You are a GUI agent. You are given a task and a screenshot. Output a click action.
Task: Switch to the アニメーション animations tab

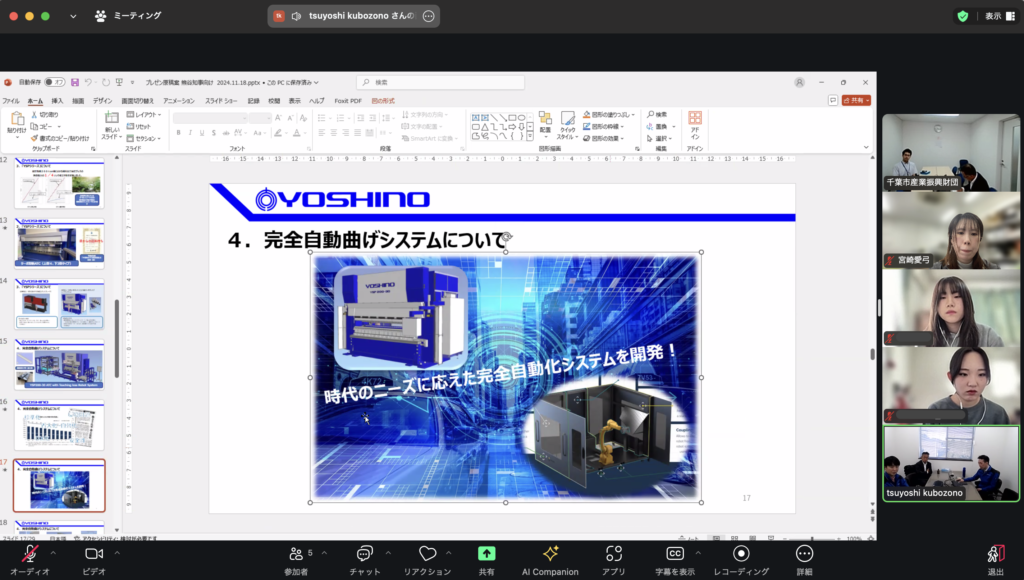coord(179,101)
